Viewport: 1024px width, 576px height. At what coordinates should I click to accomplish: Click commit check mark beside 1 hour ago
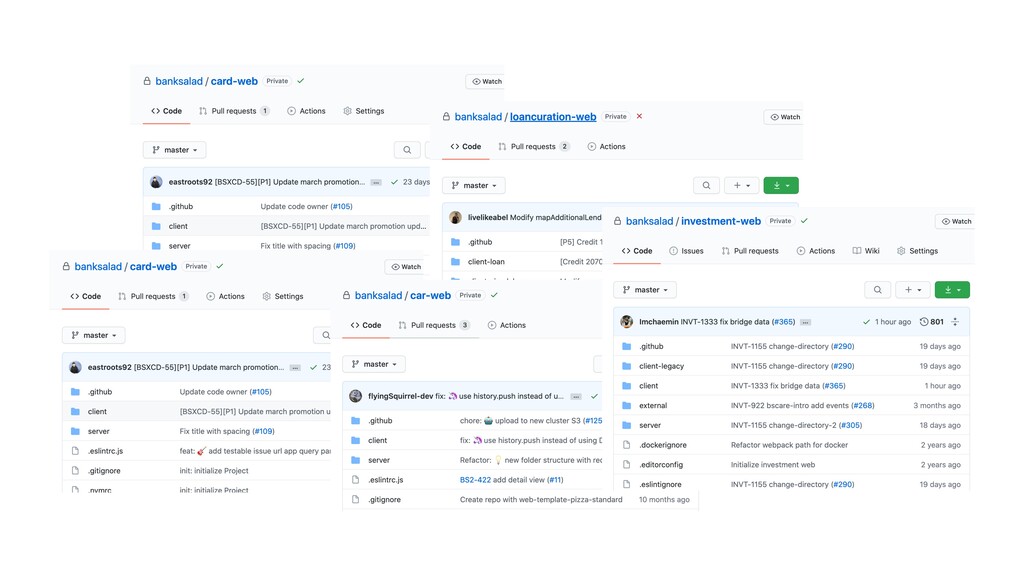[866, 322]
